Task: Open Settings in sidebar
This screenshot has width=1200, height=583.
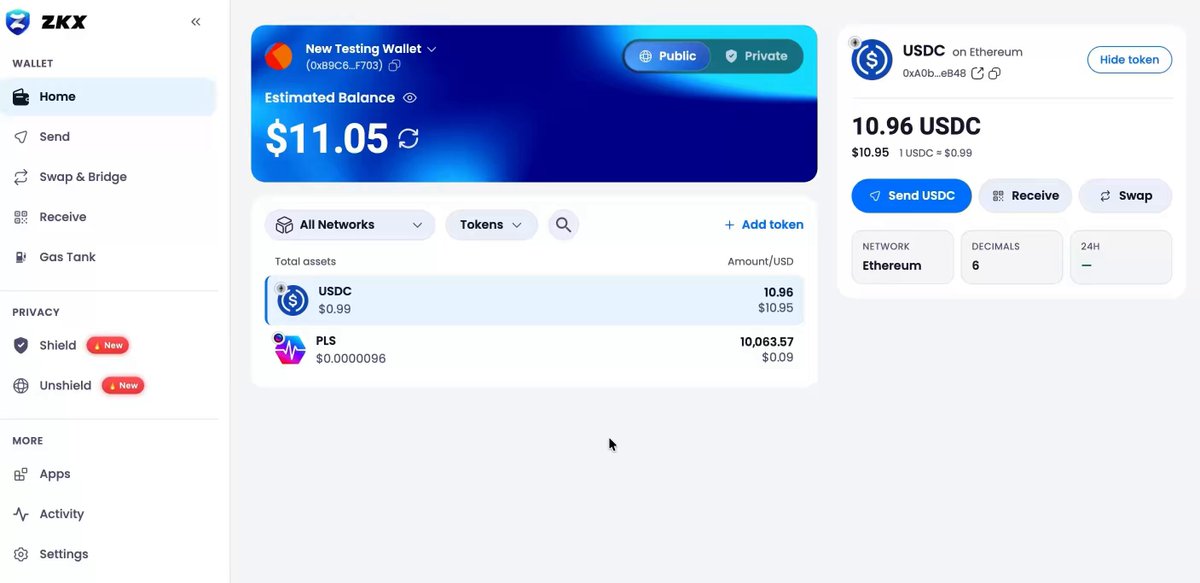Action: tap(108, 554)
